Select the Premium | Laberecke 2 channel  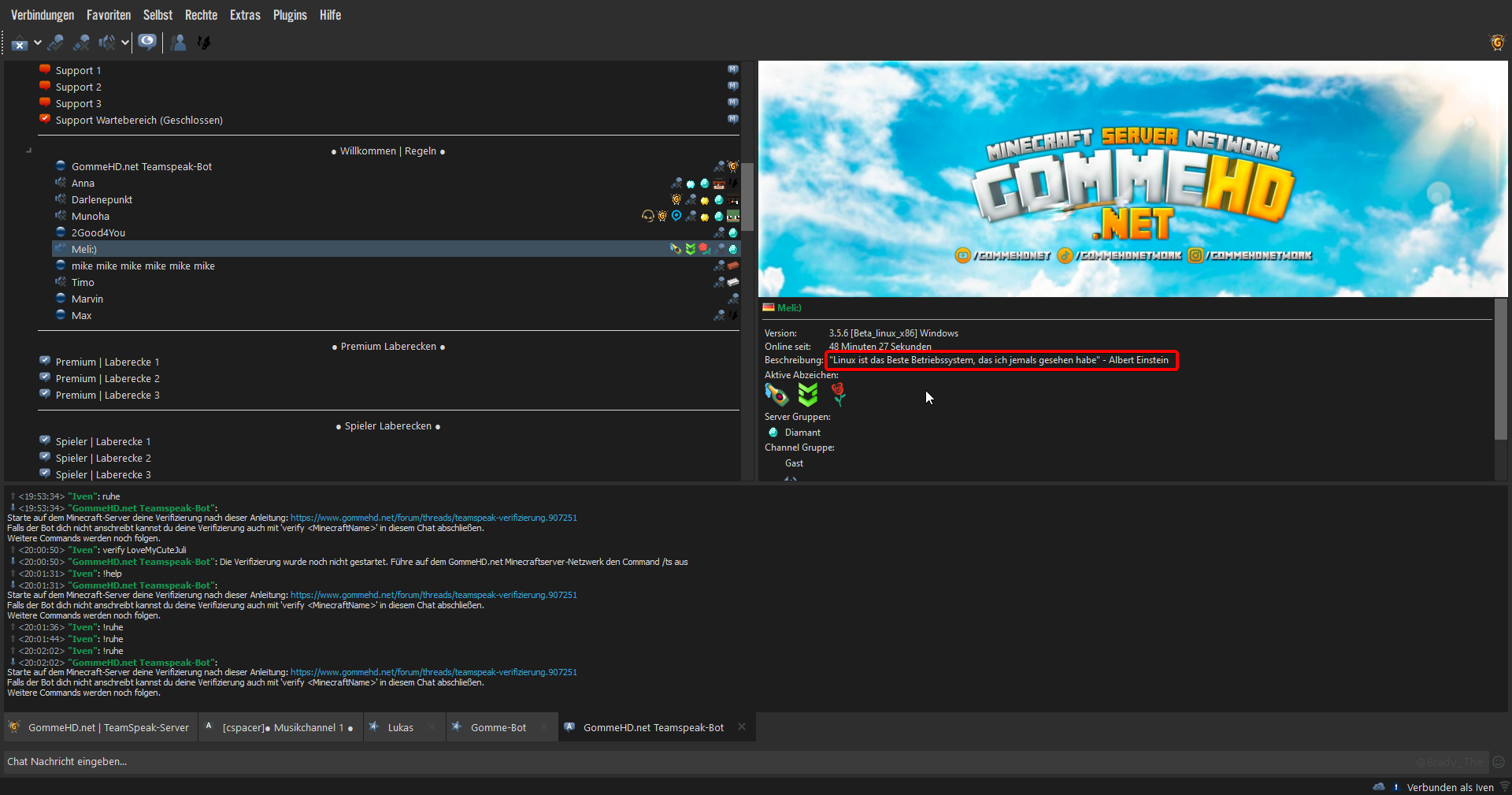coord(107,378)
